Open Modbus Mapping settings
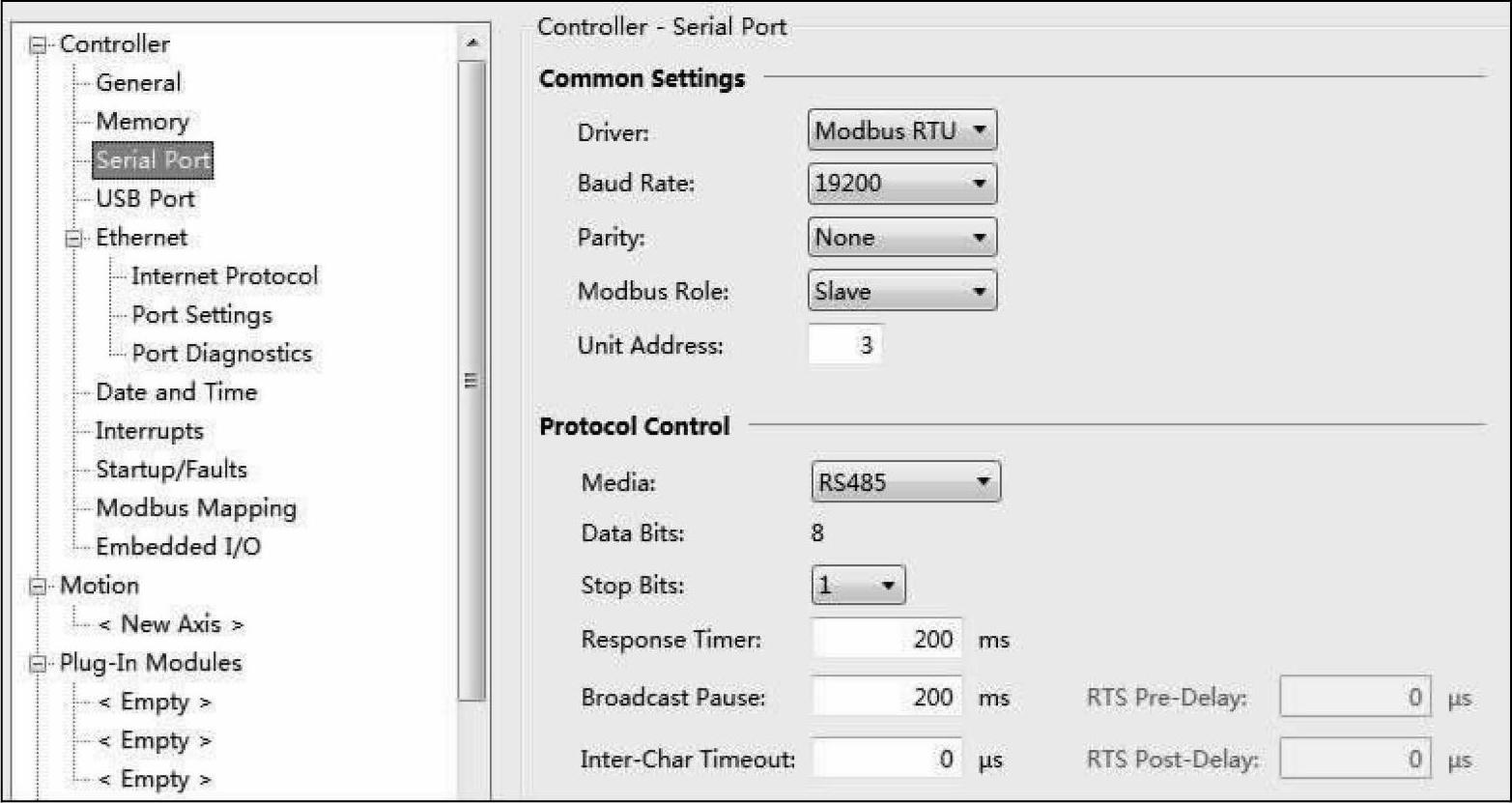Viewport: 1512px width, 803px height. [x=196, y=508]
